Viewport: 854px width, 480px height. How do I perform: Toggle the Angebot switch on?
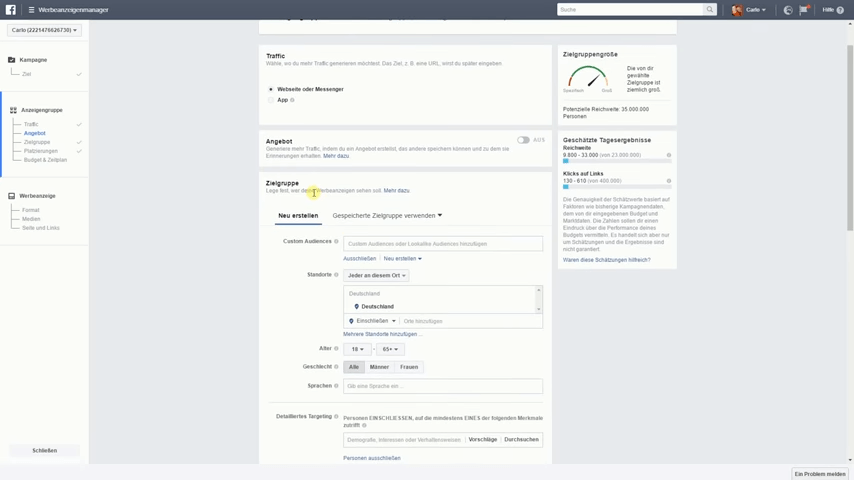(x=523, y=140)
